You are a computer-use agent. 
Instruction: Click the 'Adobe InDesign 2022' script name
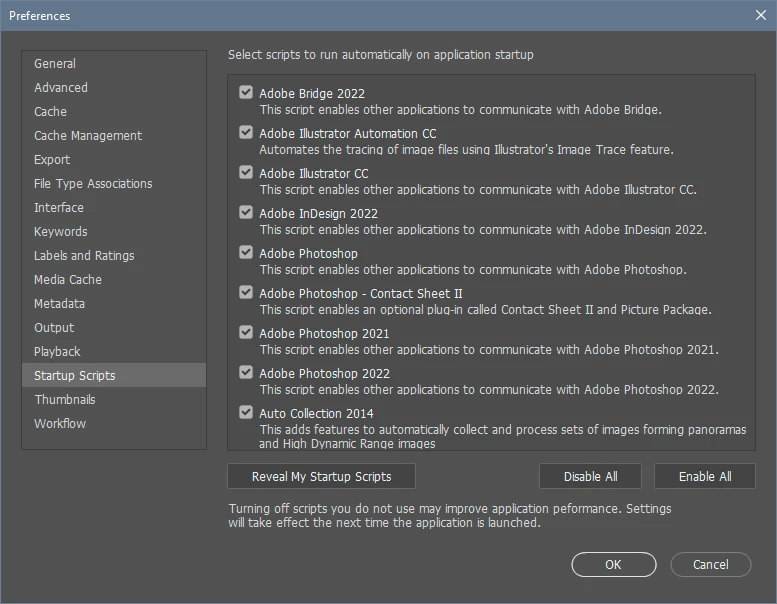[x=318, y=214]
